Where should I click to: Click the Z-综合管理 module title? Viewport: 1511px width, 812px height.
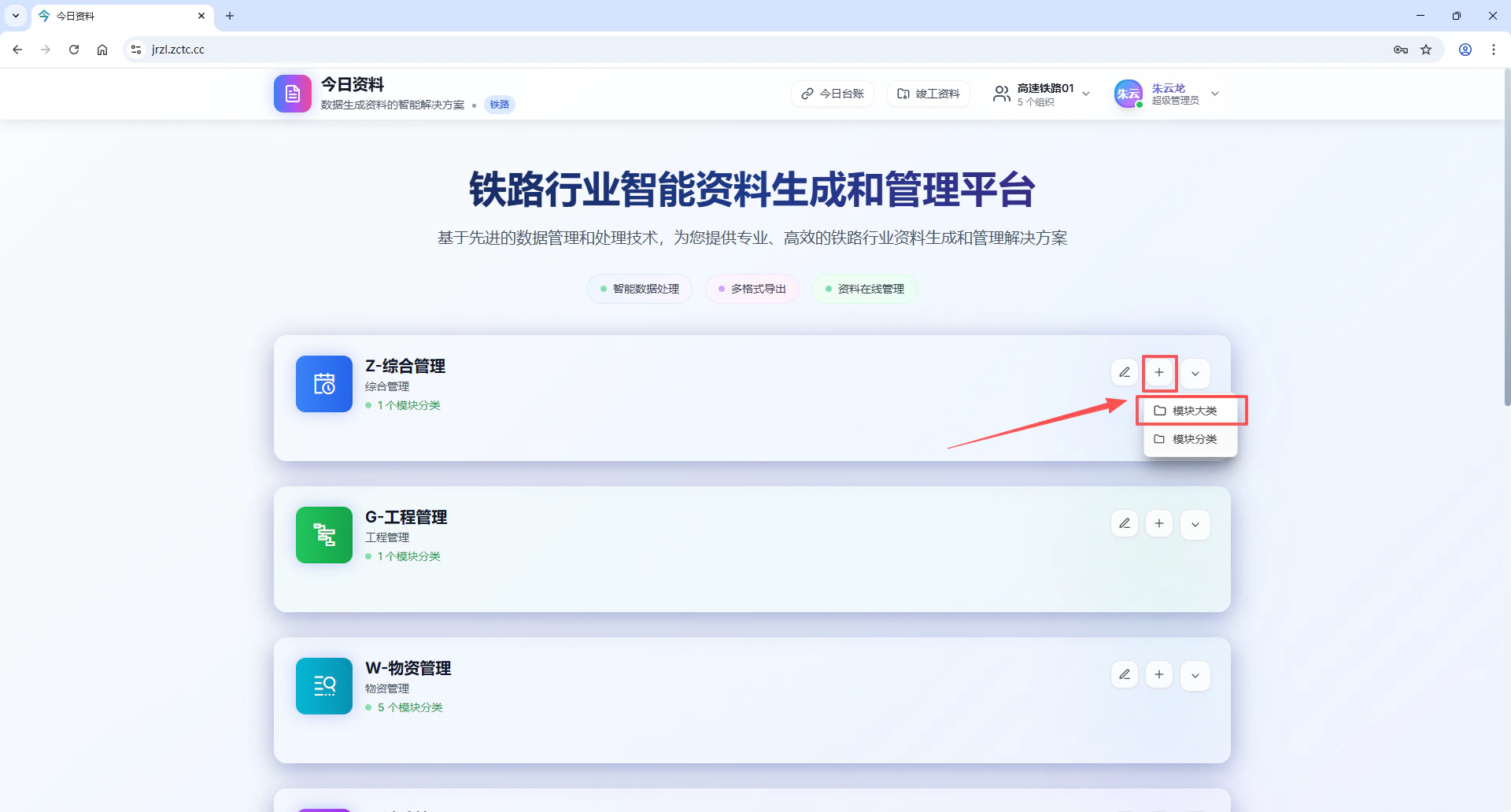click(x=405, y=366)
